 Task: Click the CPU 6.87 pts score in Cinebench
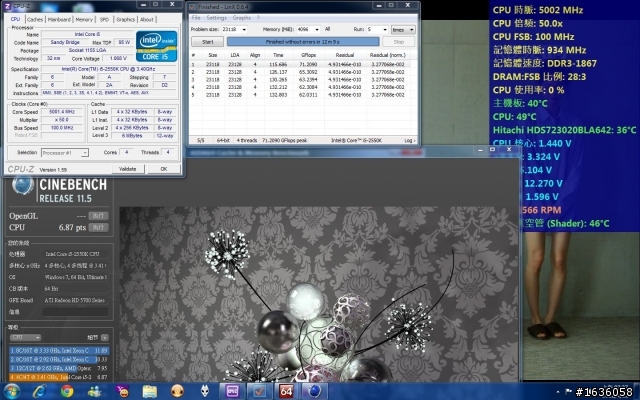click(72, 227)
